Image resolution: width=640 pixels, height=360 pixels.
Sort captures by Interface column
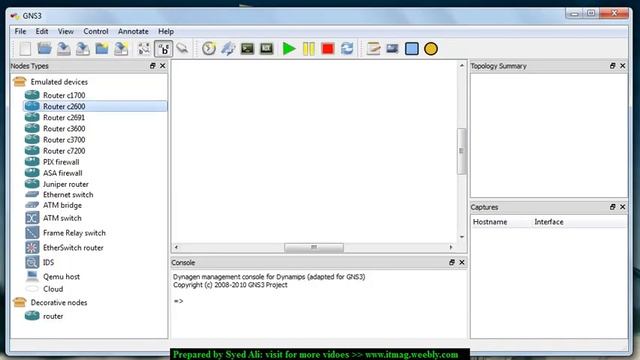click(579, 222)
